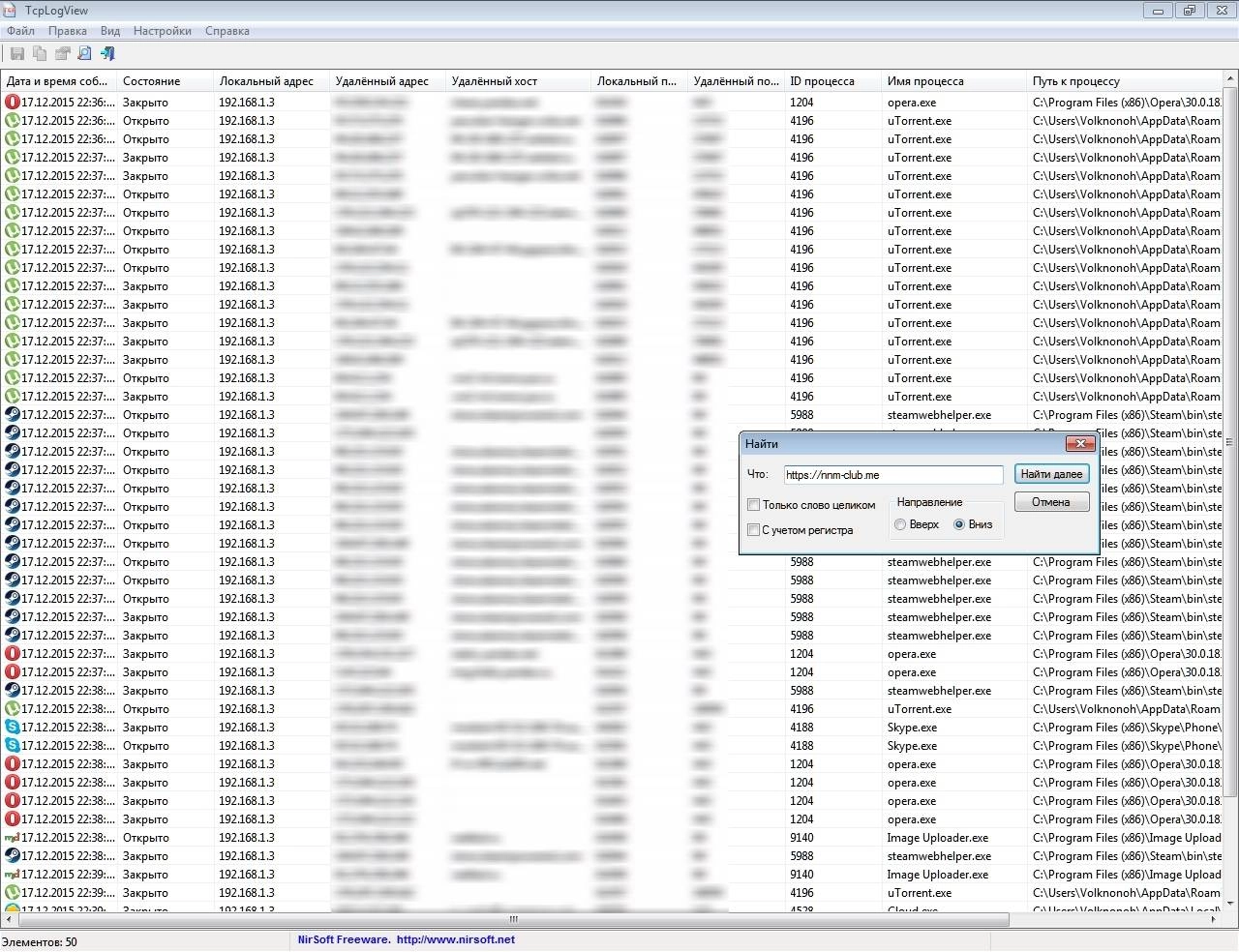Viewport: 1239px width, 952px height.
Task: Open the Справка menu
Action: pos(227,31)
